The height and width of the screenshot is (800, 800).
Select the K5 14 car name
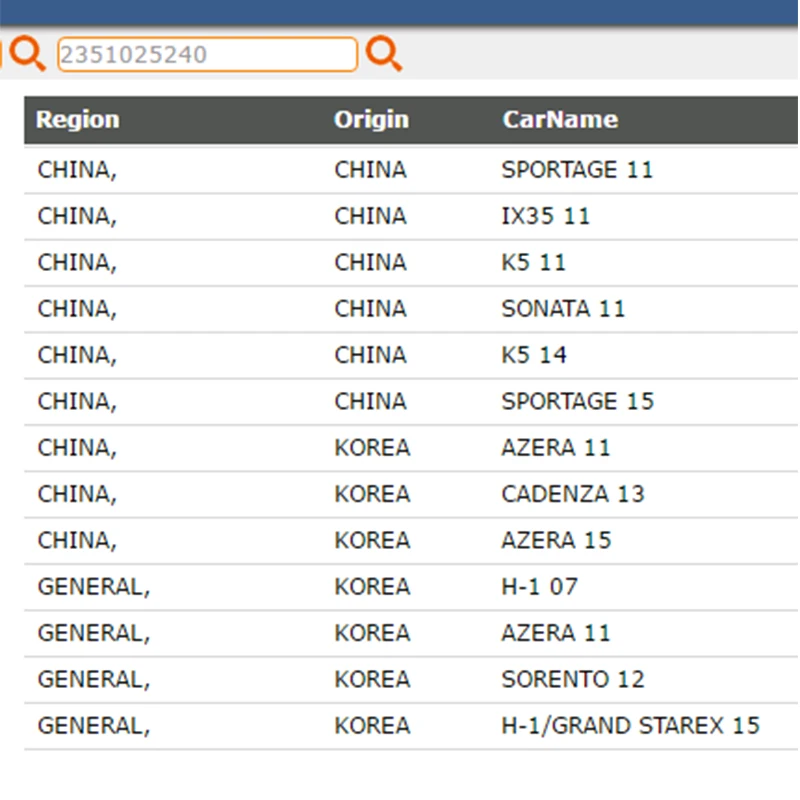(534, 355)
